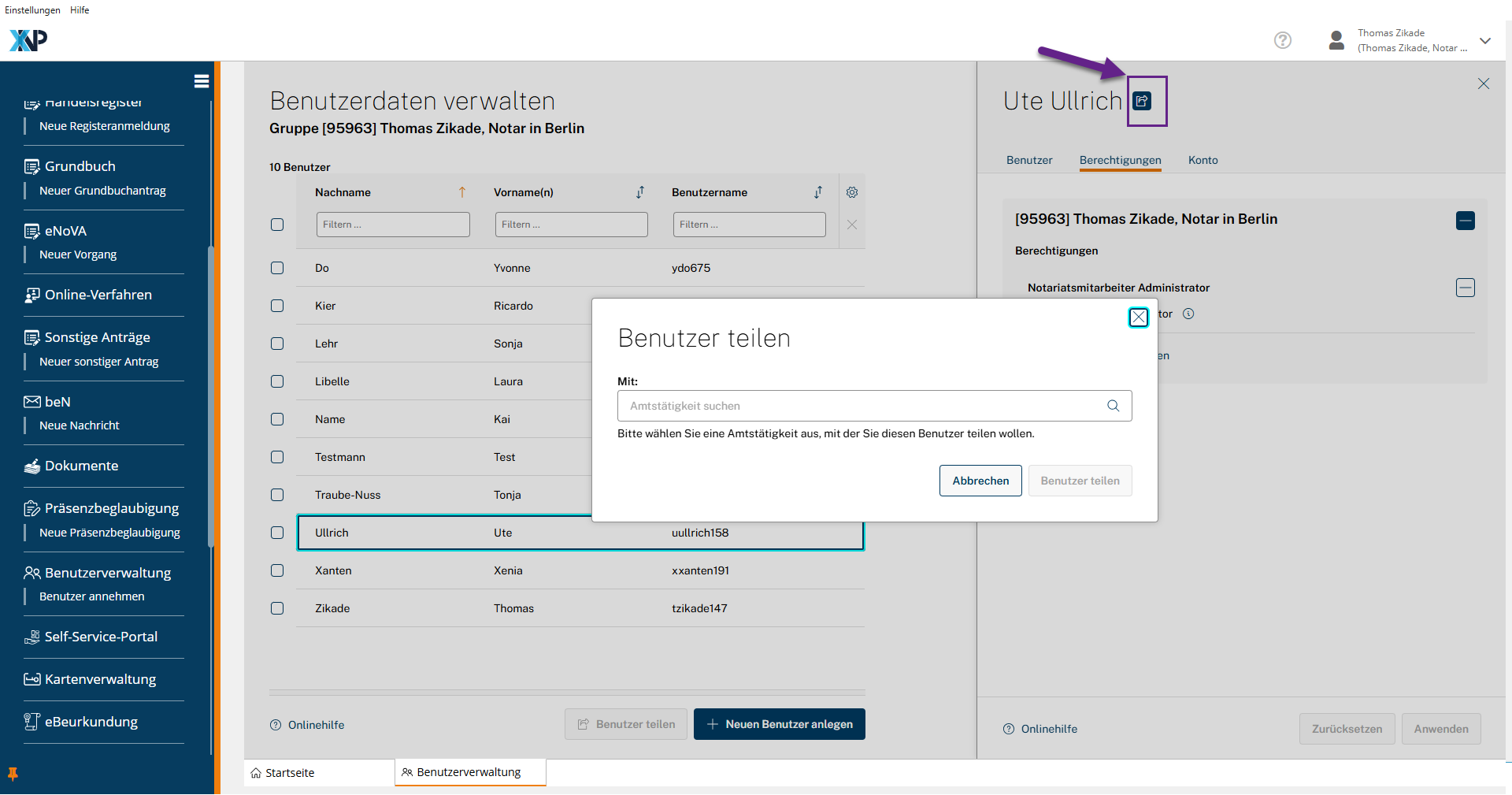This screenshot has height=795, width=1512.
Task: Switch to the Konto tab
Action: pos(1203,160)
